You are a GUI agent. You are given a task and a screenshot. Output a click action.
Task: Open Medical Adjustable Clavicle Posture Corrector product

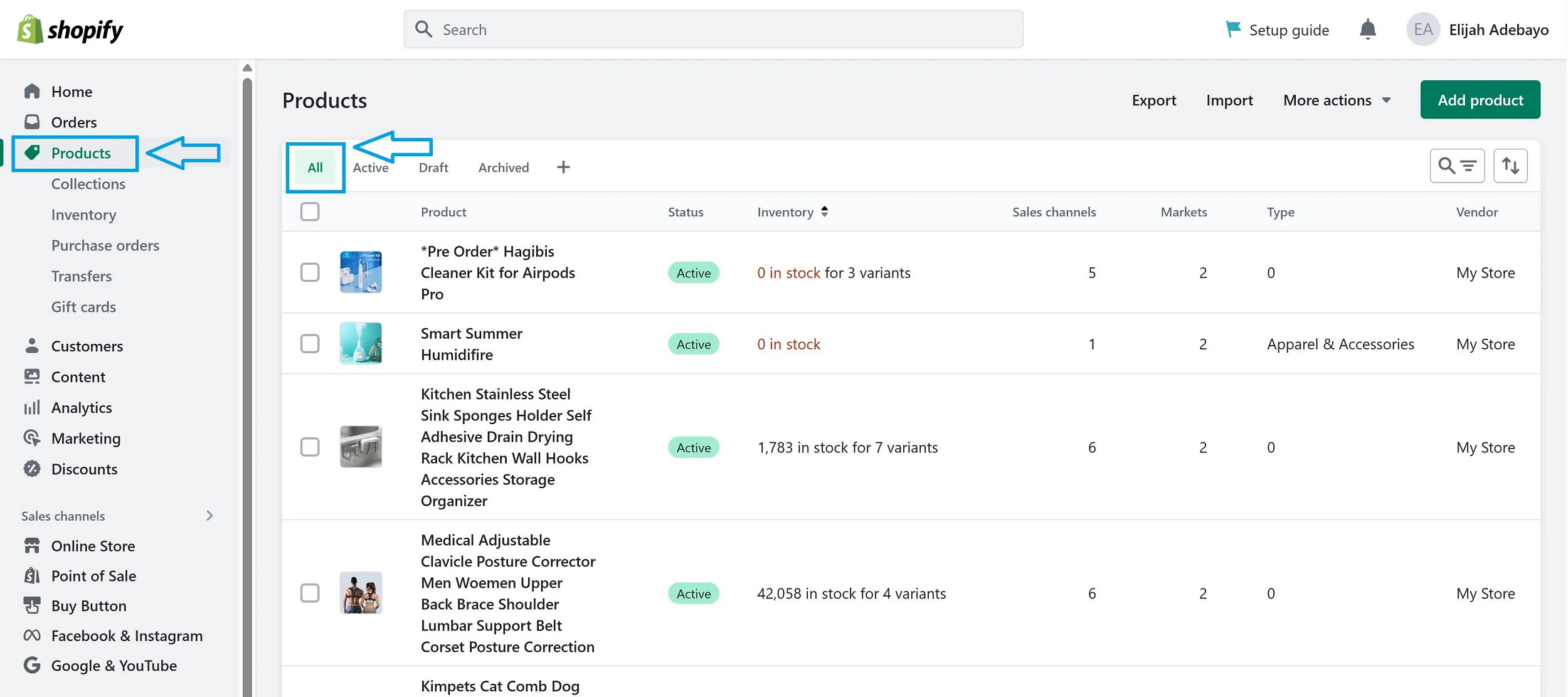(508, 593)
